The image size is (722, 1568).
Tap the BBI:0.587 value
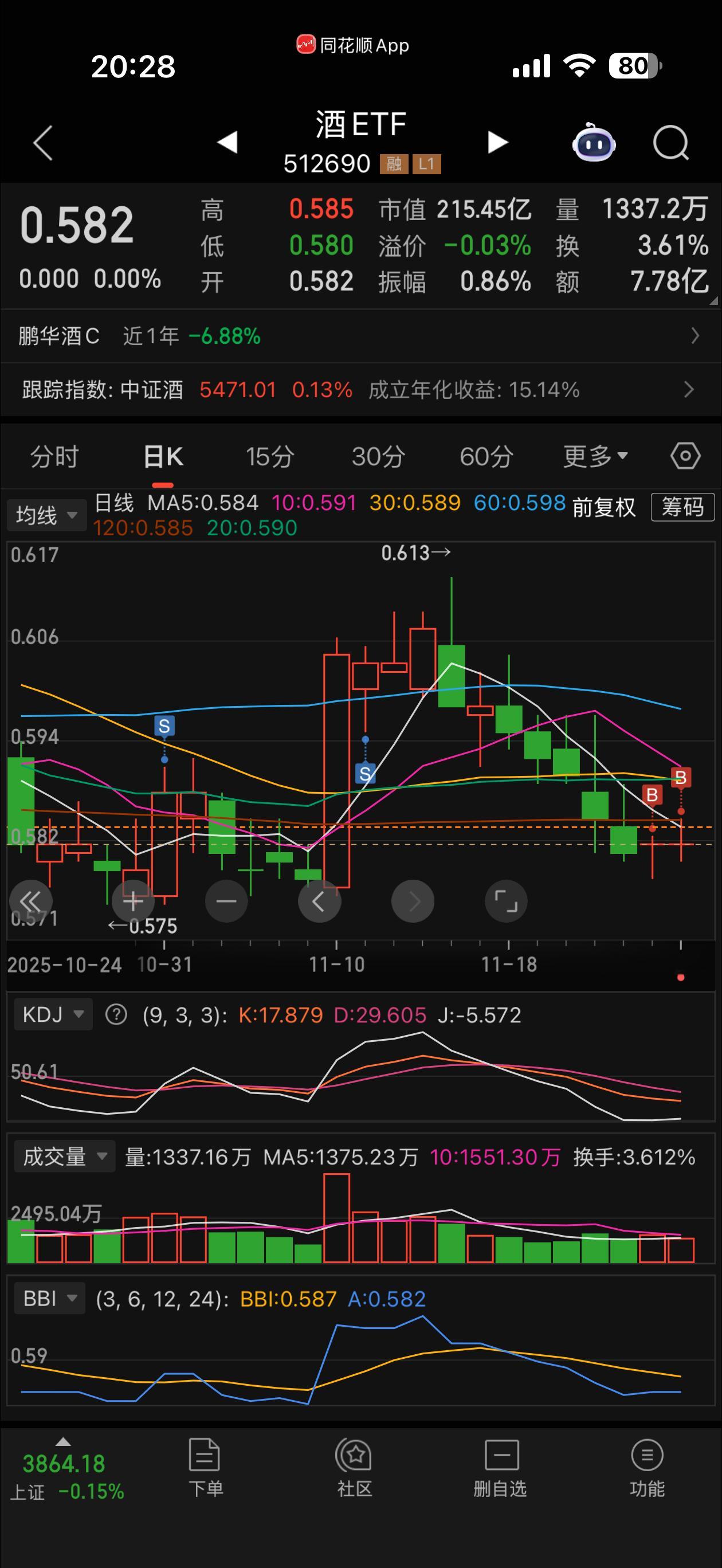(288, 1299)
